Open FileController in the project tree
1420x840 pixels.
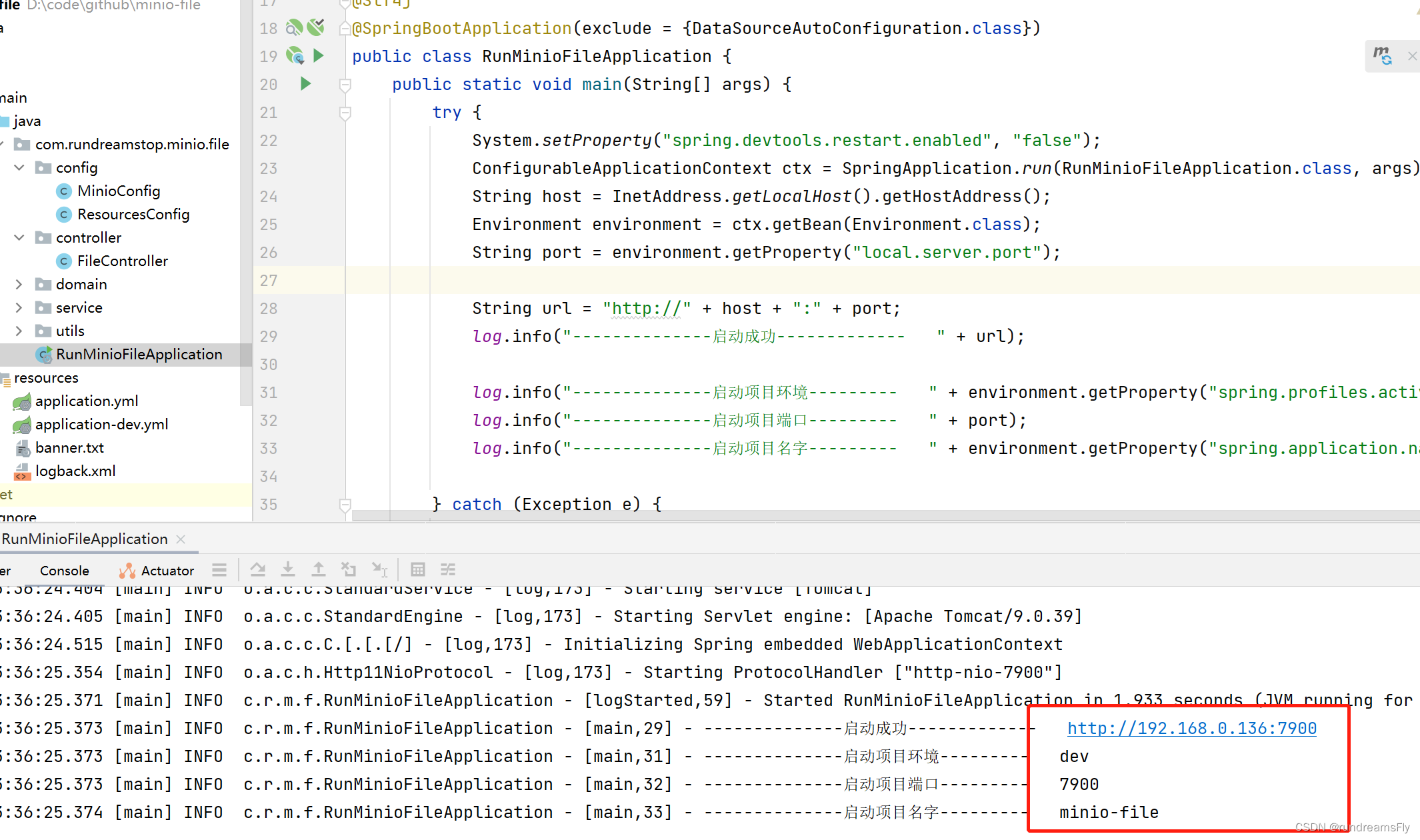point(123,261)
